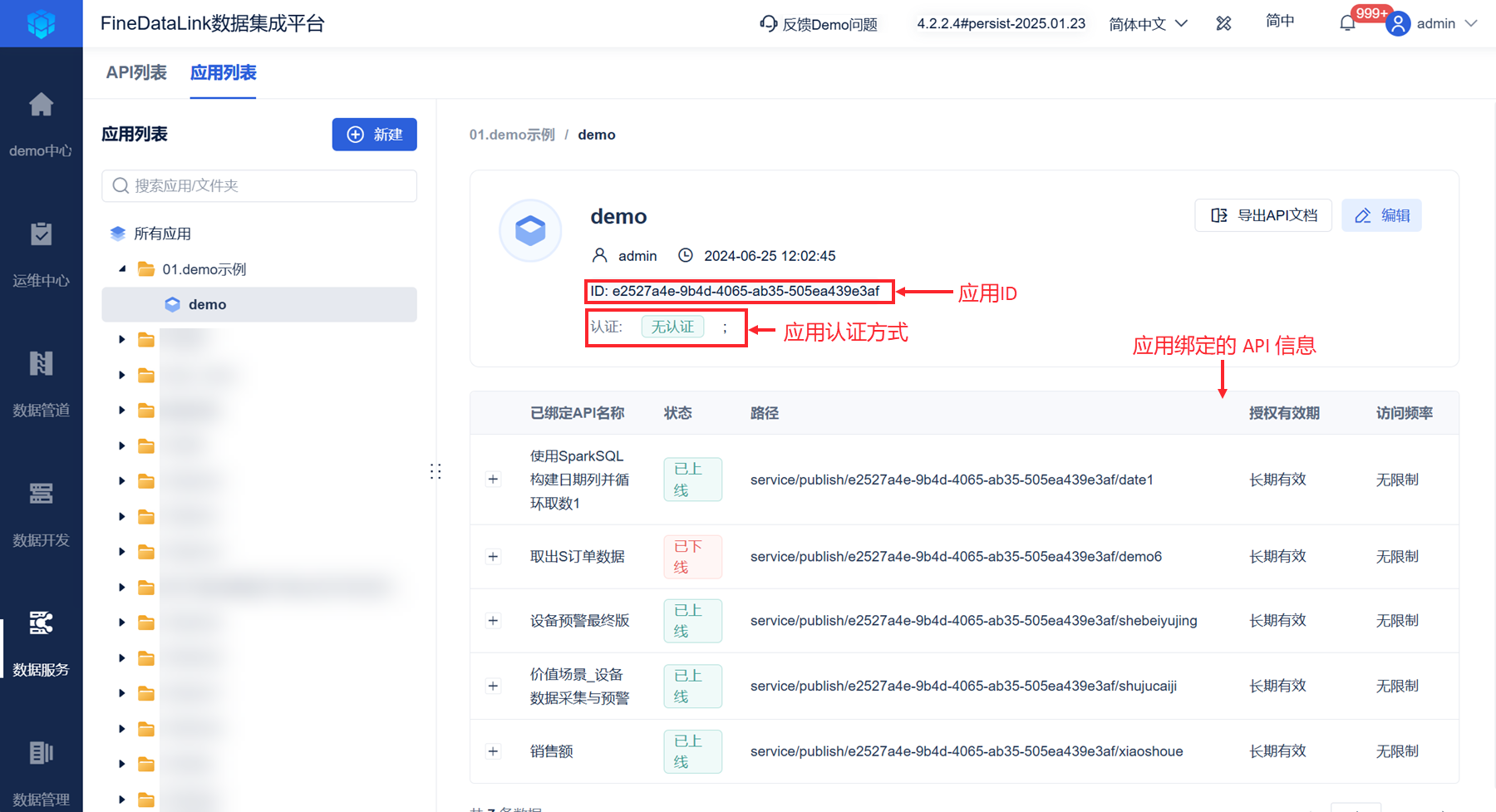This screenshot has width=1496, height=812.
Task: Expand the 取出S订单数据 row
Action: pyautogui.click(x=493, y=557)
